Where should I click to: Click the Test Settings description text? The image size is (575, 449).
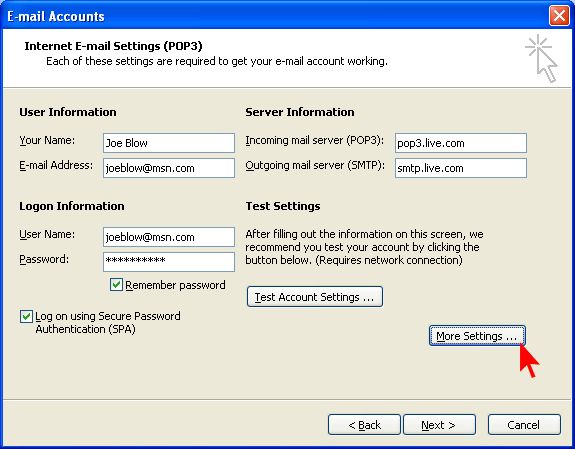(x=365, y=247)
